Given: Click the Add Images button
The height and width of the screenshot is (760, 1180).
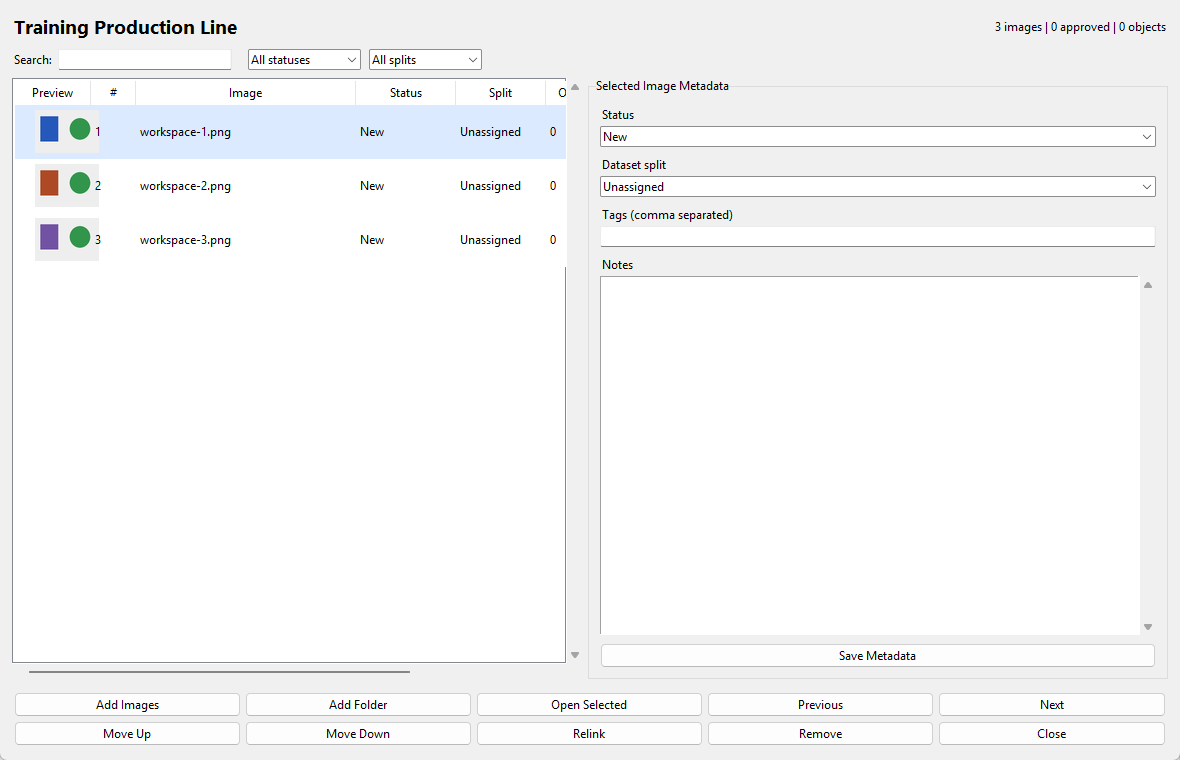Looking at the screenshot, I should (x=127, y=704).
